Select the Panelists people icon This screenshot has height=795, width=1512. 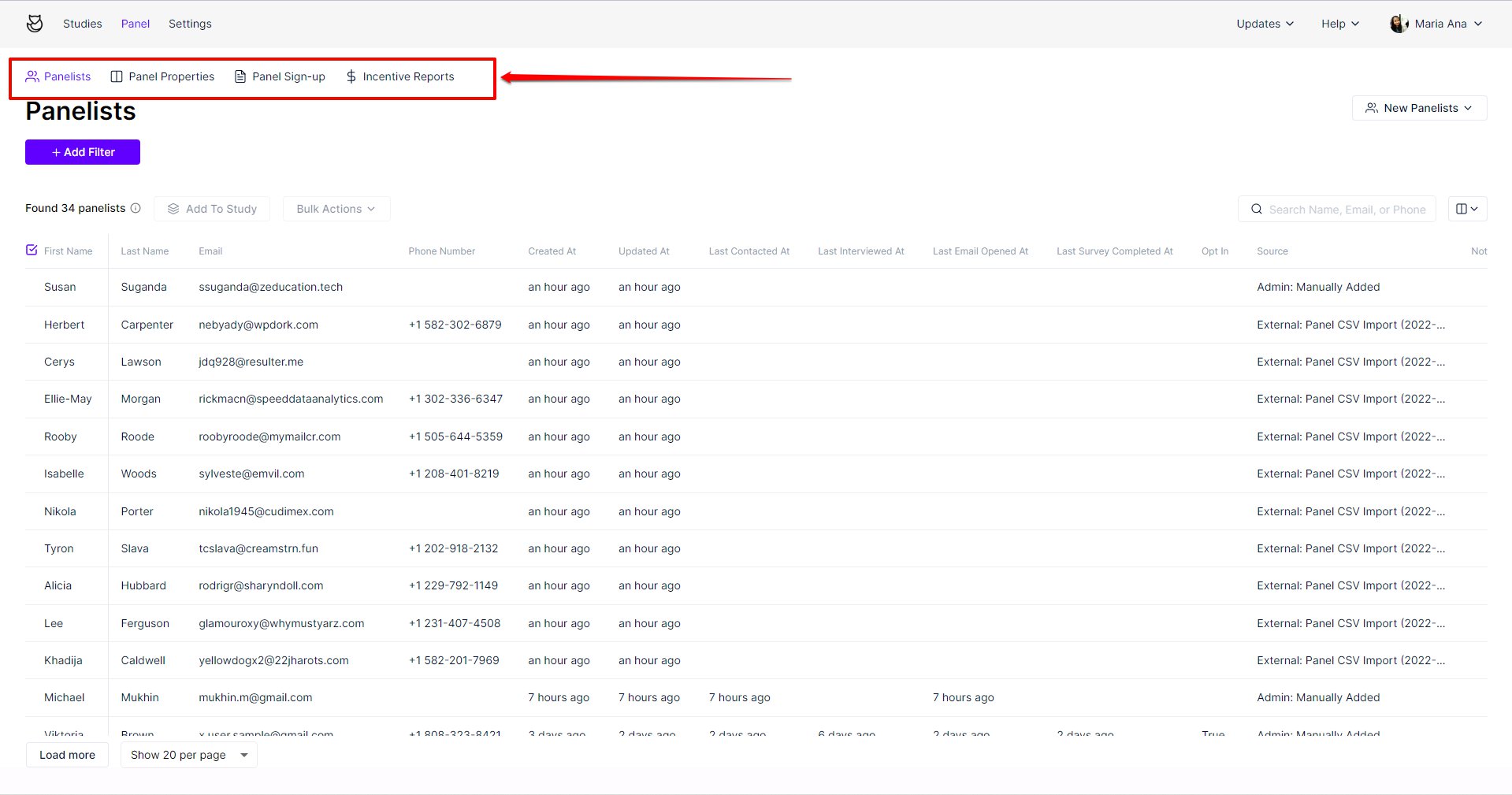click(33, 76)
